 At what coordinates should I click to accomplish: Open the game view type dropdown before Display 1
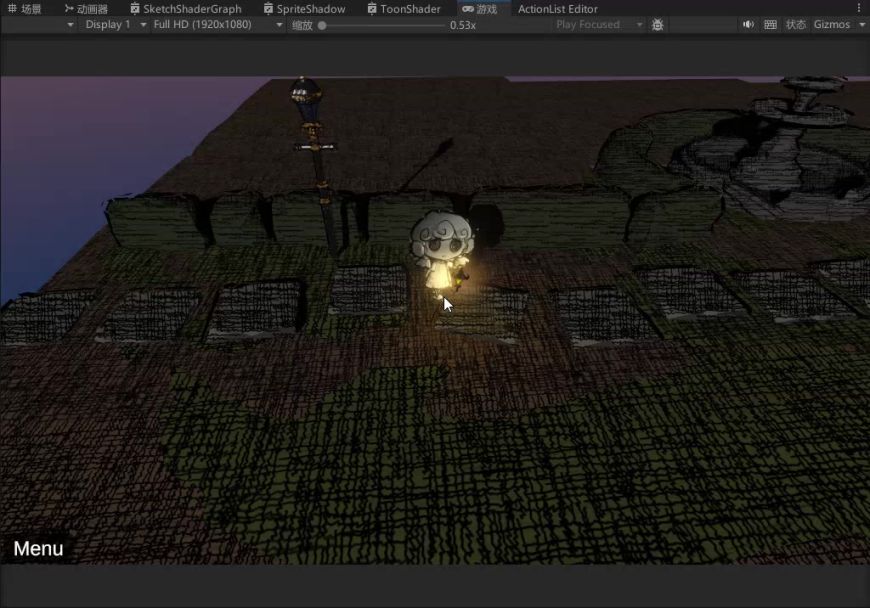[70, 24]
